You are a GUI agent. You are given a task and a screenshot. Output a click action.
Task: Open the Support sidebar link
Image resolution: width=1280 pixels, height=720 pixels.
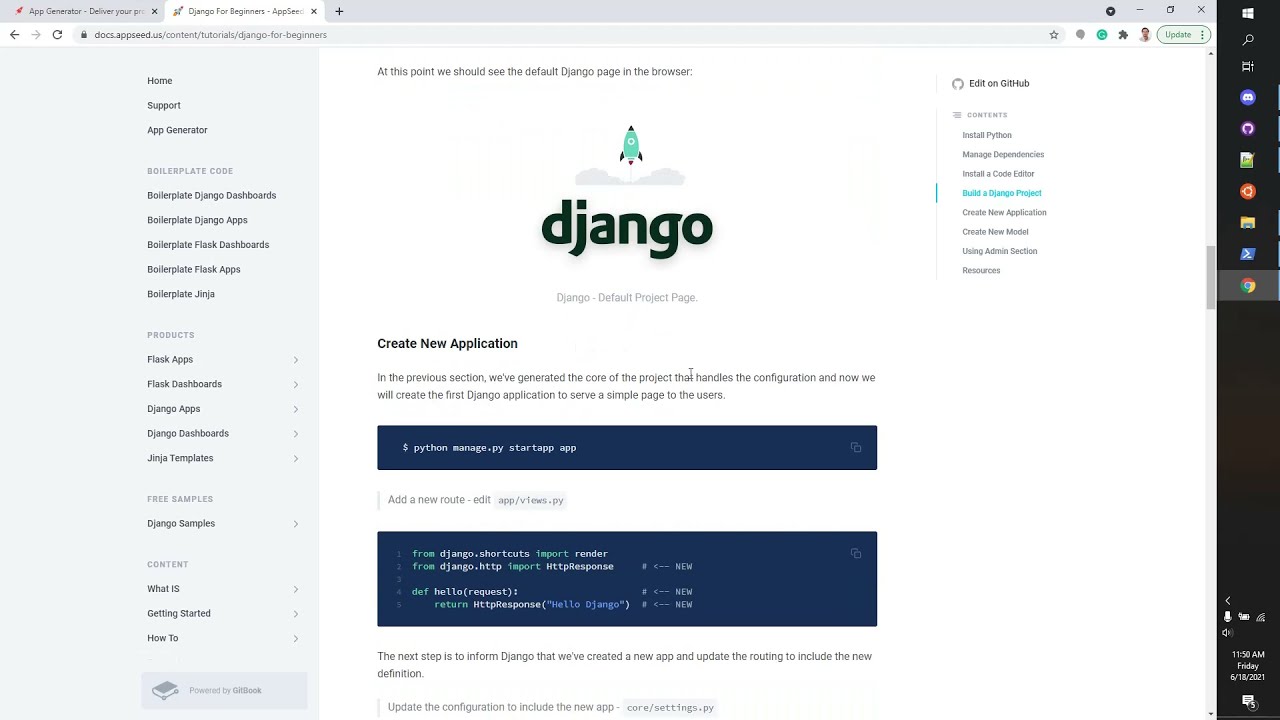pos(164,105)
